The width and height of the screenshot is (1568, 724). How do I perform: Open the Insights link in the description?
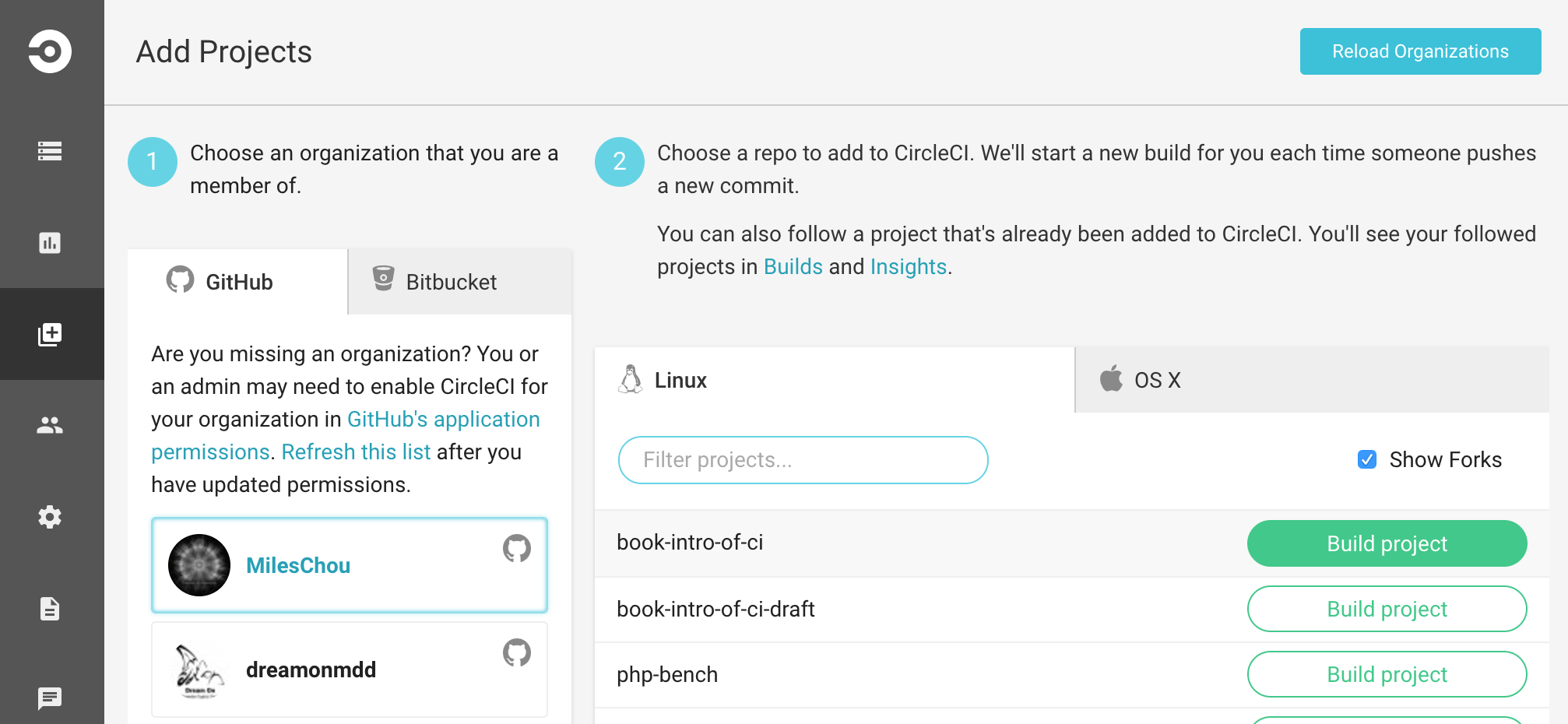click(x=908, y=267)
